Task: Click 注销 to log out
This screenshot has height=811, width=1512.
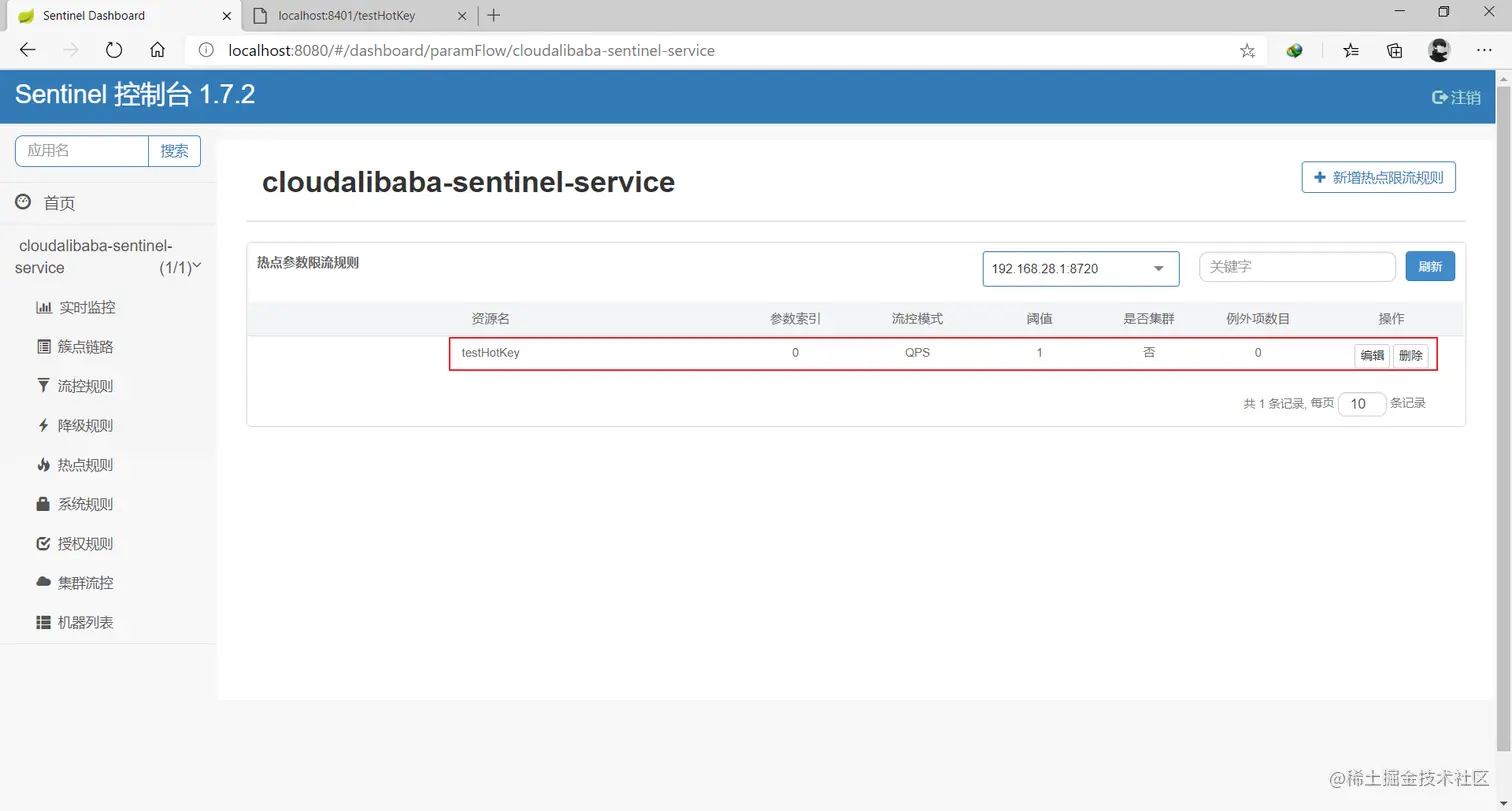Action: click(1456, 97)
